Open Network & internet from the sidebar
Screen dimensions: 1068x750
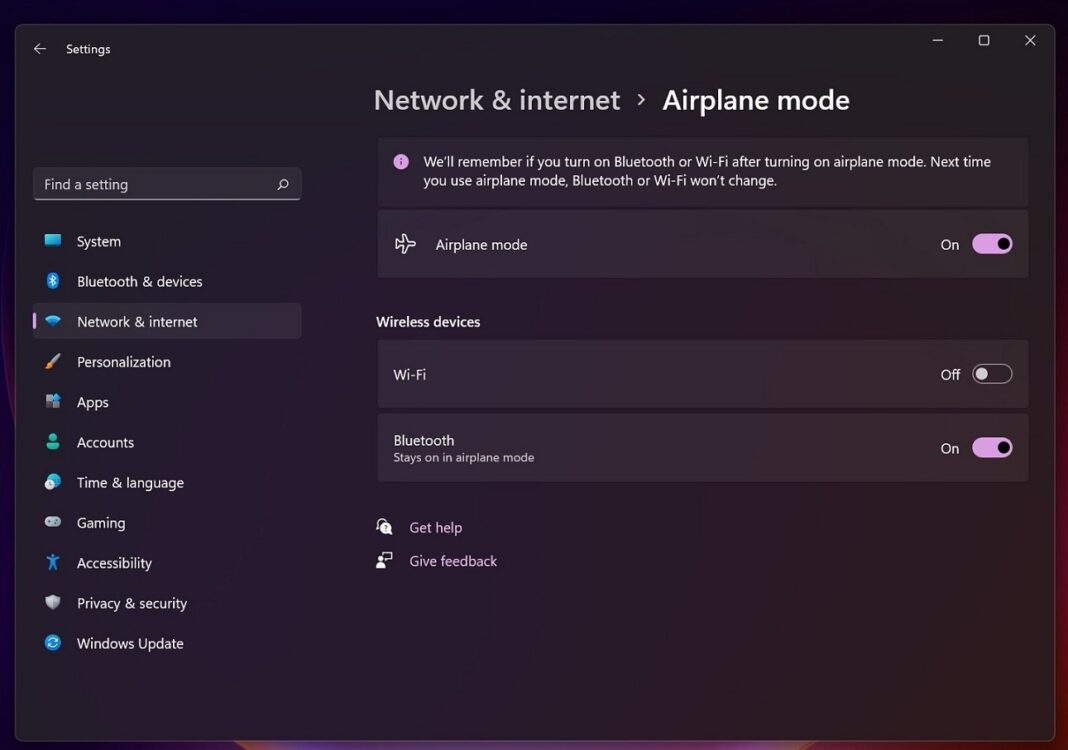tap(136, 321)
